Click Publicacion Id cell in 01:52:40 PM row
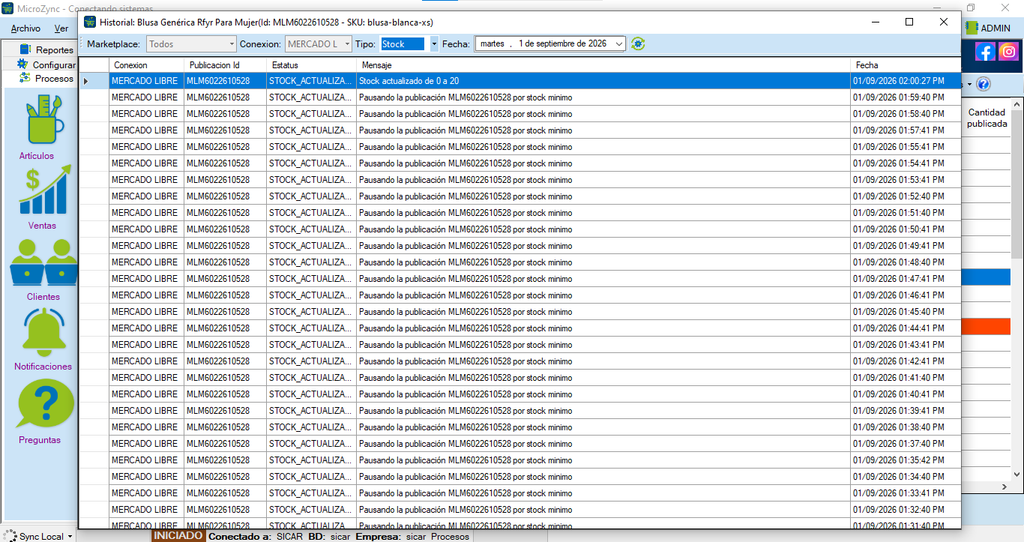The image size is (1024, 542). (x=225, y=196)
